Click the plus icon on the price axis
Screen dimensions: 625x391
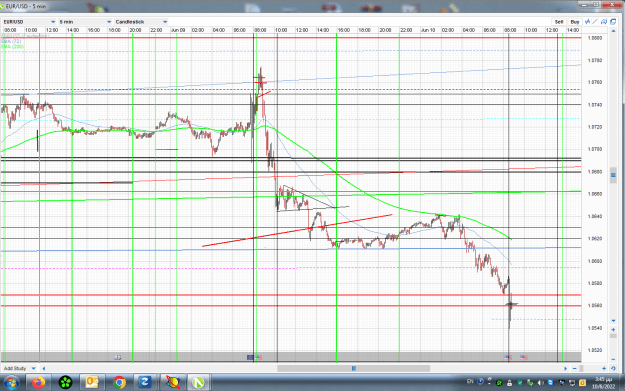[x=613, y=330]
